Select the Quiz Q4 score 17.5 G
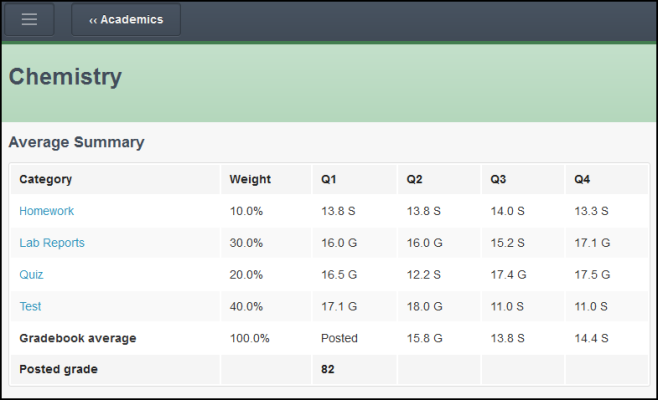This screenshot has width=658, height=400. [592, 275]
